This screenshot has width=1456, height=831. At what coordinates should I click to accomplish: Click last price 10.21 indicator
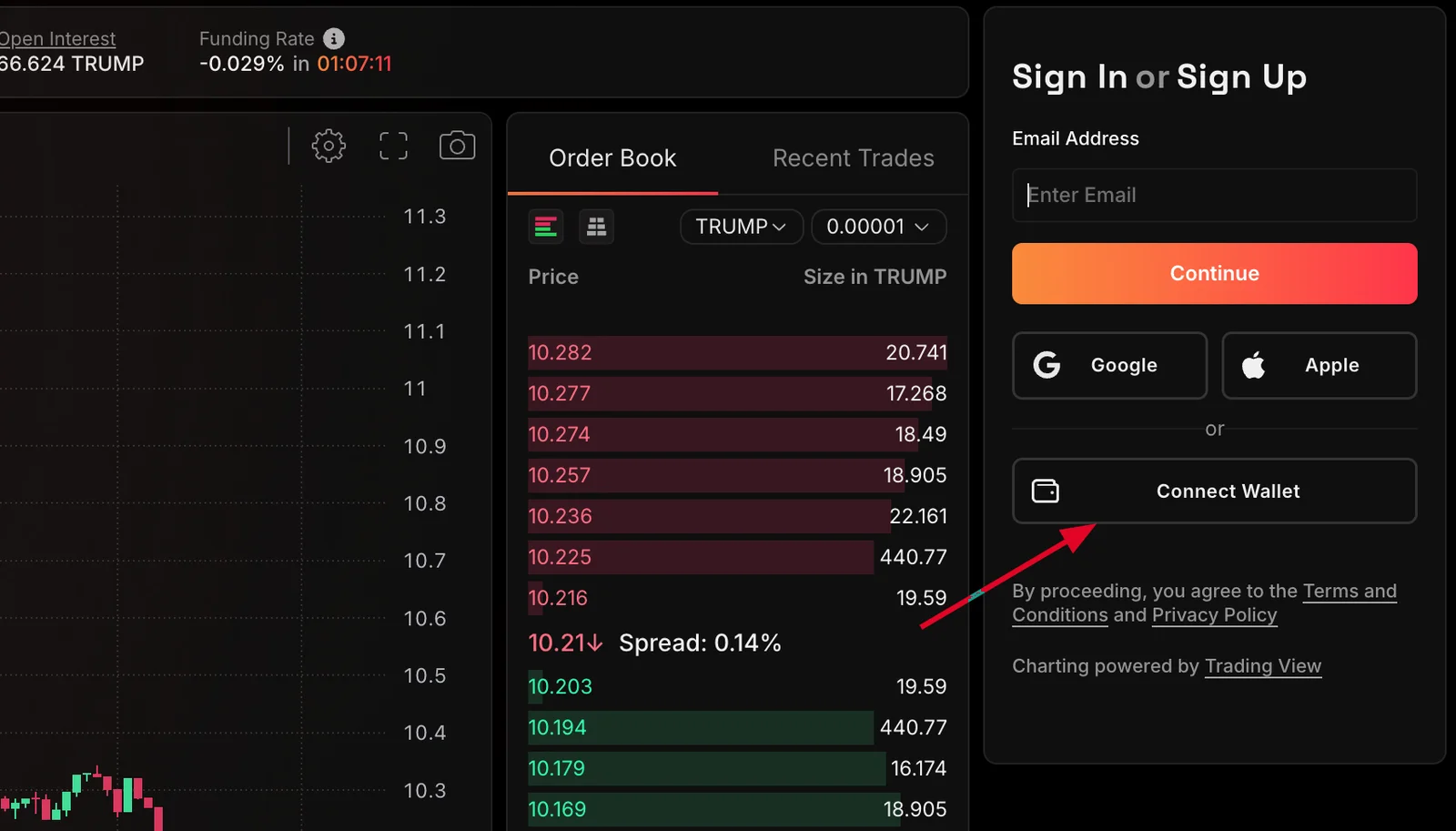point(565,644)
